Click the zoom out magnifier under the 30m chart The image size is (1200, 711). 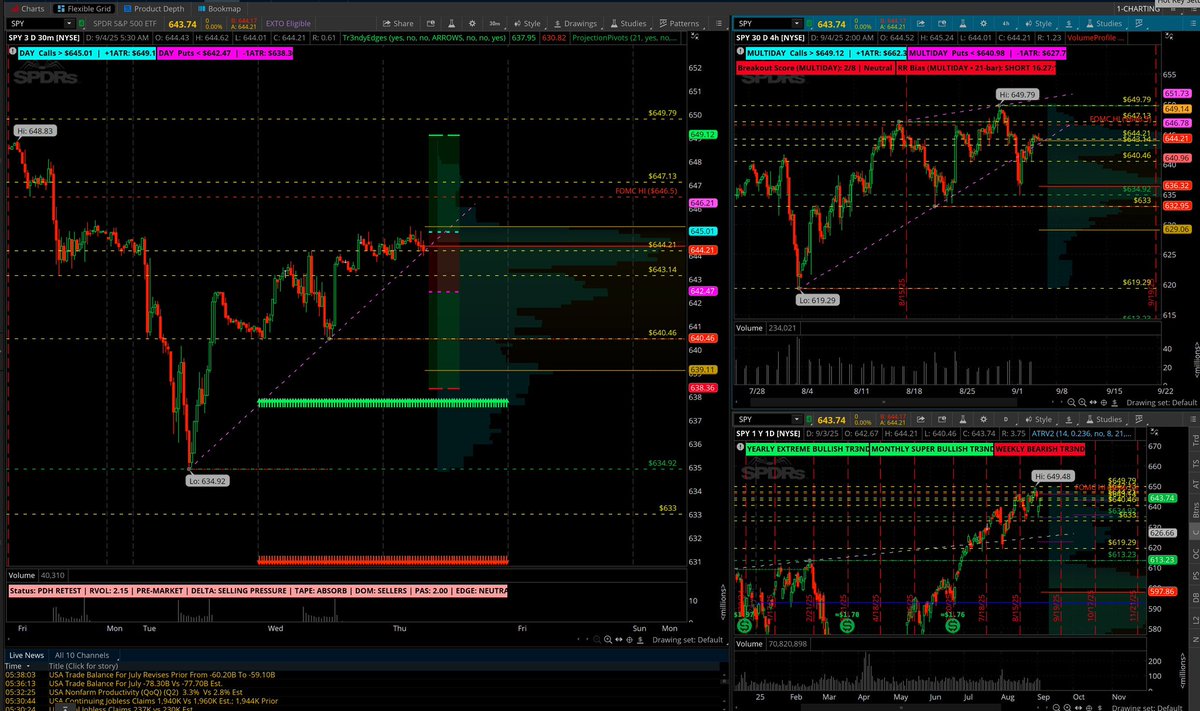pyautogui.click(x=597, y=639)
